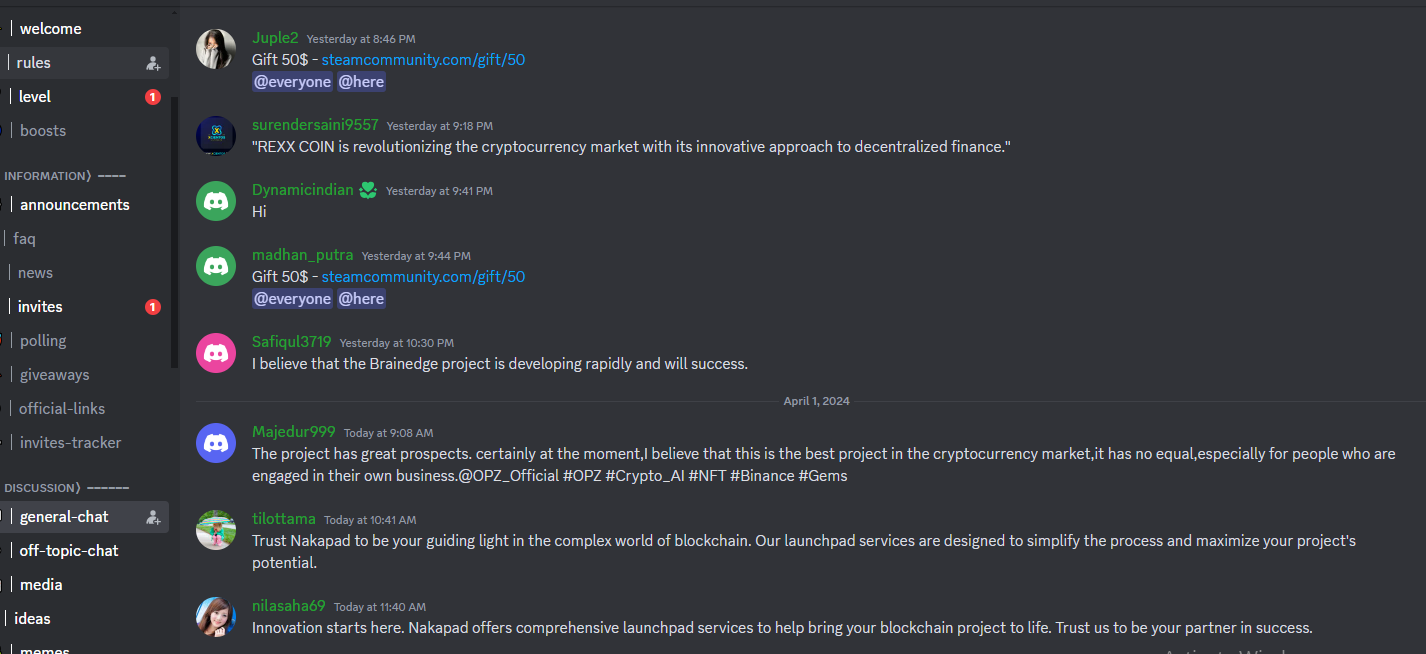Click the madhan_putra username
Screen dimensions: 1426x654
tap(302, 255)
